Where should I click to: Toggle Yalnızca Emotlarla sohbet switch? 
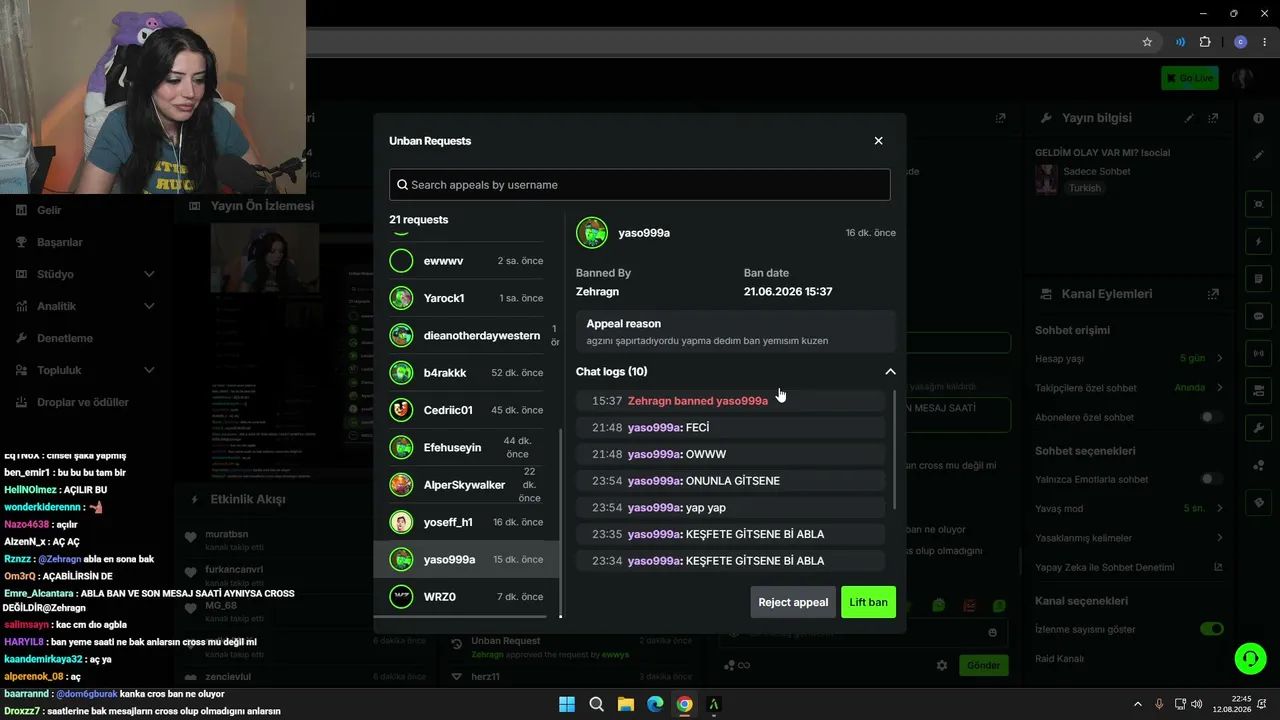pyautogui.click(x=1211, y=479)
